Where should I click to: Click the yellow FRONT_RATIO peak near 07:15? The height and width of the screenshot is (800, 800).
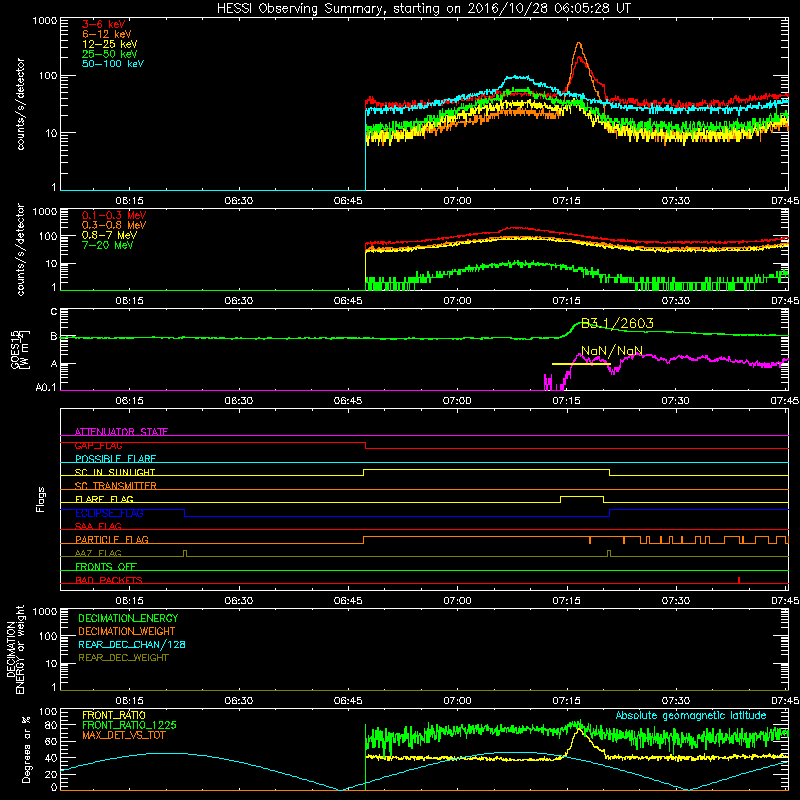coord(579,731)
